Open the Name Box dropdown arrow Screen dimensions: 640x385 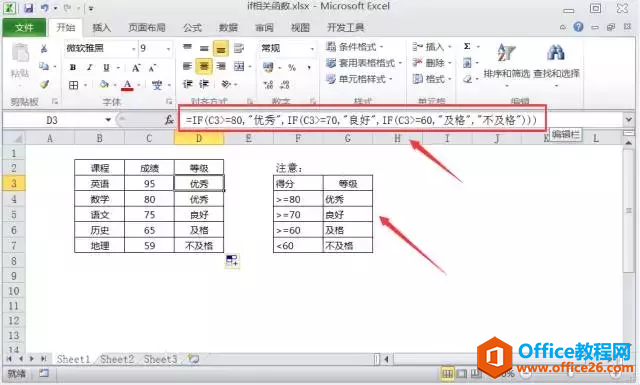click(108, 120)
